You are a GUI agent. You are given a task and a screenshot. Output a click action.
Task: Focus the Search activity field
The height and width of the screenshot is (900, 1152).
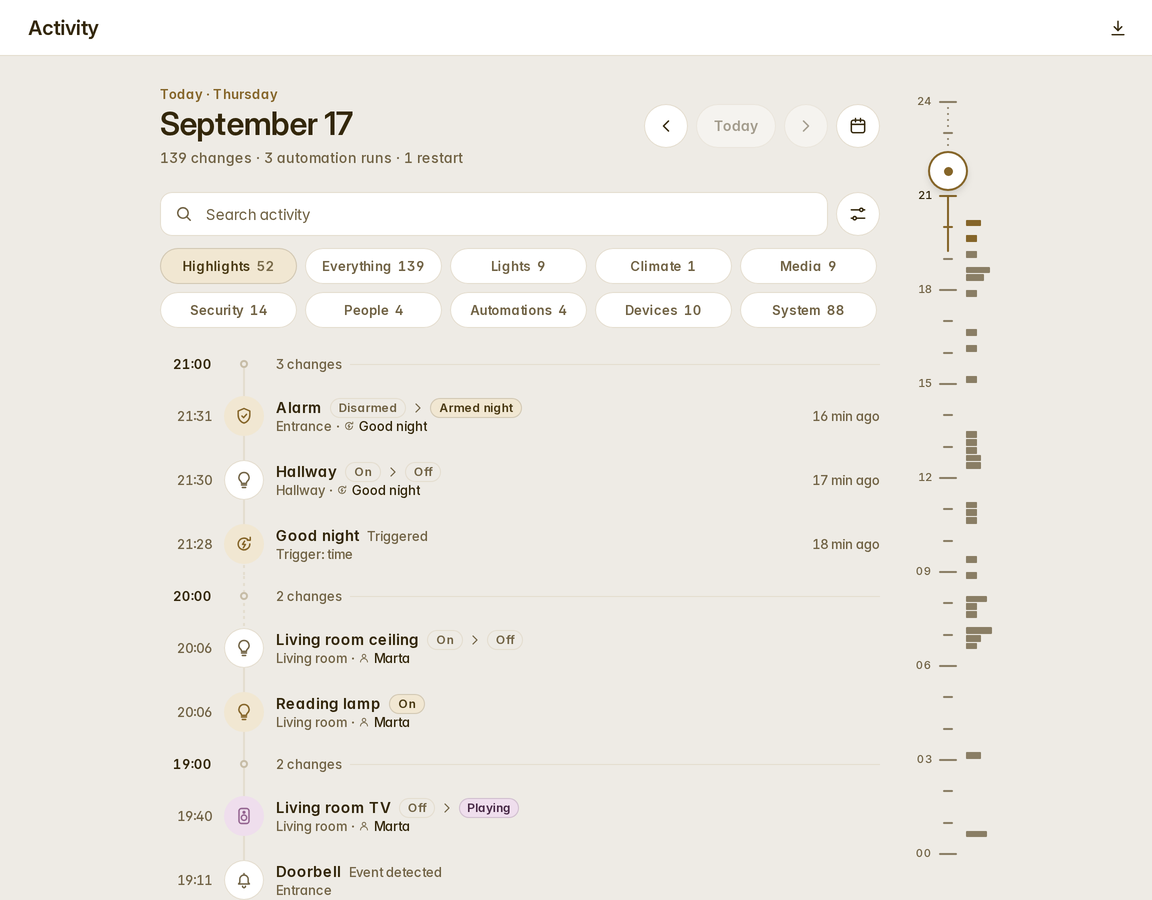(494, 215)
